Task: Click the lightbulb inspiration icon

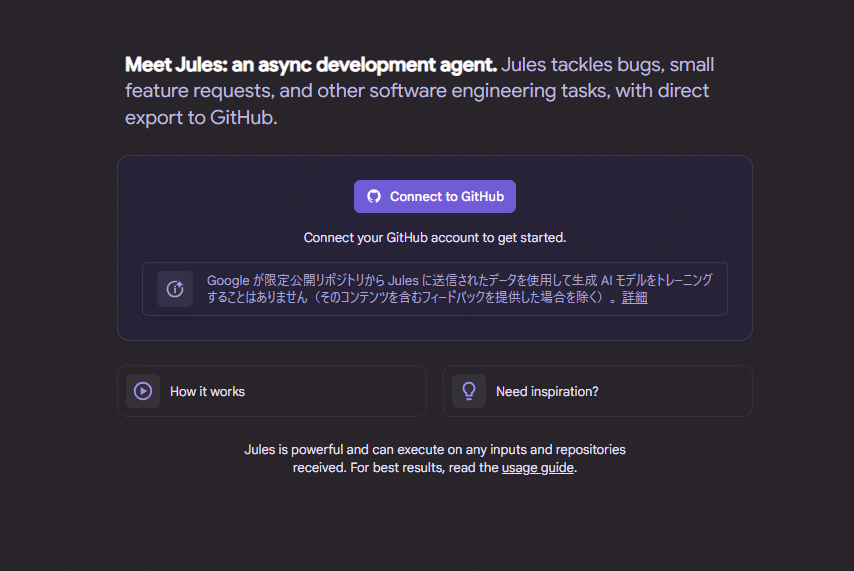Action: click(469, 391)
